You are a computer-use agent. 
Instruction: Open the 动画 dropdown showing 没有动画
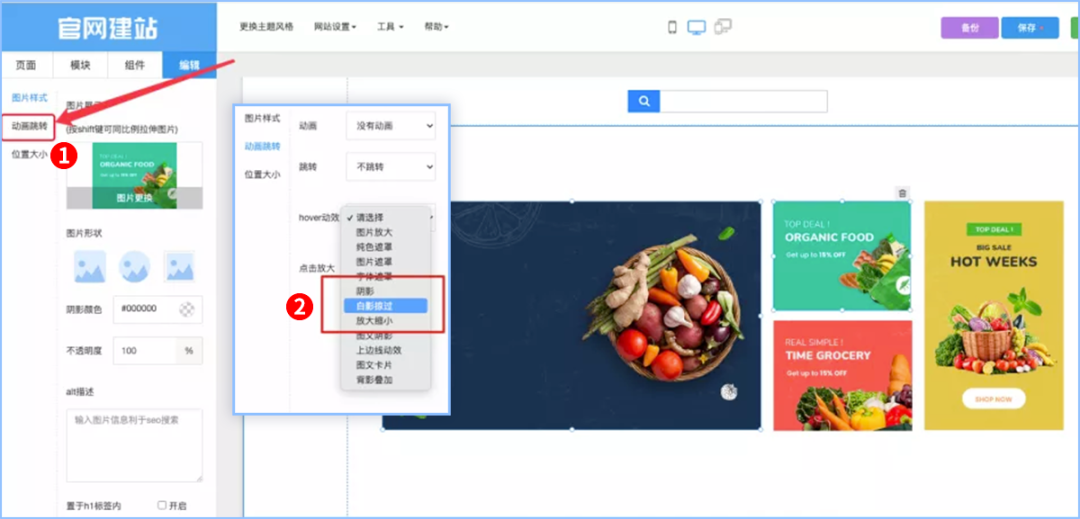390,126
